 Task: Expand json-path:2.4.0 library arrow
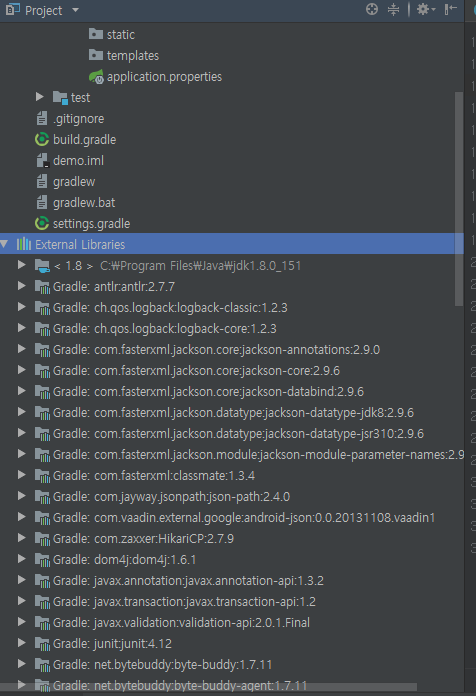point(21,496)
